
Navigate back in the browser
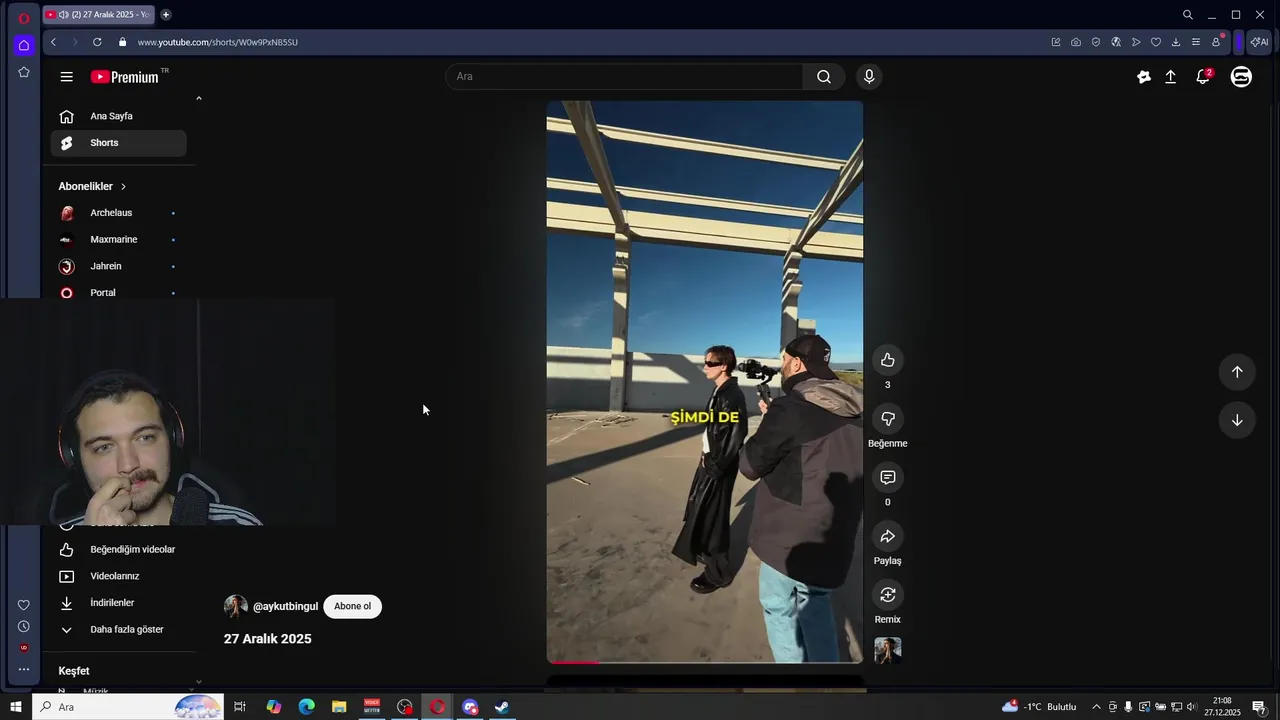53,42
